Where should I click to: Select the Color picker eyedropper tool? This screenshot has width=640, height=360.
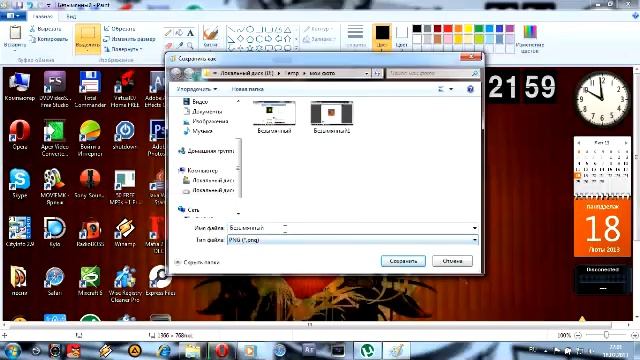click(179, 45)
